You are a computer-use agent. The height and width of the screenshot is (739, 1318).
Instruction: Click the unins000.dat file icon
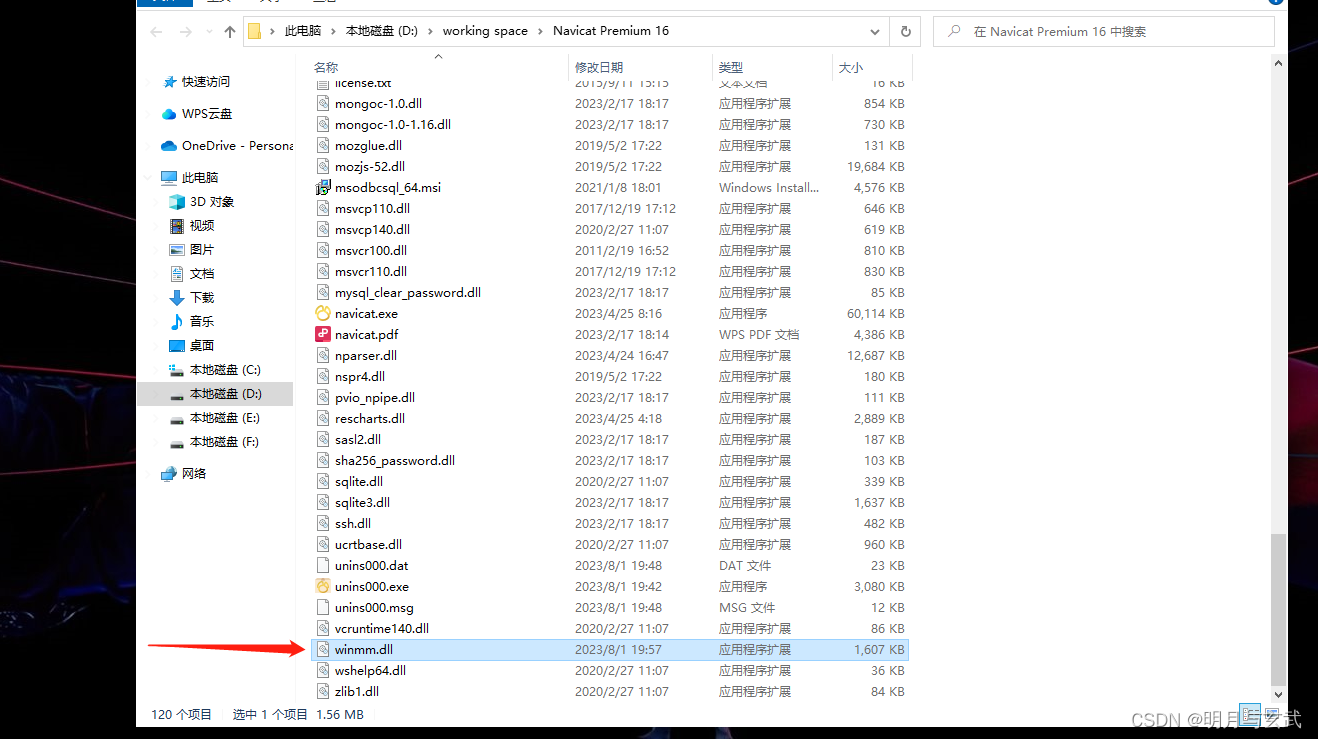pyautogui.click(x=323, y=566)
